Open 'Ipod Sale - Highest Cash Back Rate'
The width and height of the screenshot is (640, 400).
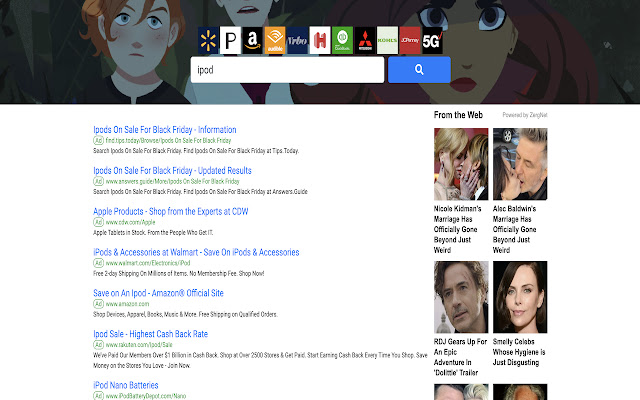click(150, 334)
